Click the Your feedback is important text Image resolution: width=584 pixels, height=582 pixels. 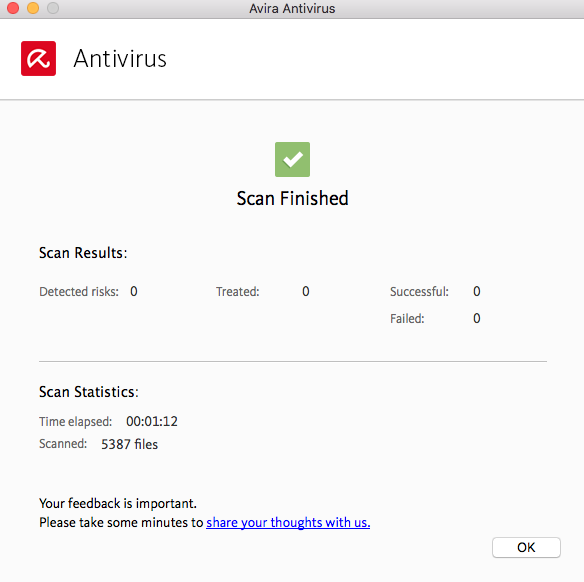pyautogui.click(x=118, y=503)
